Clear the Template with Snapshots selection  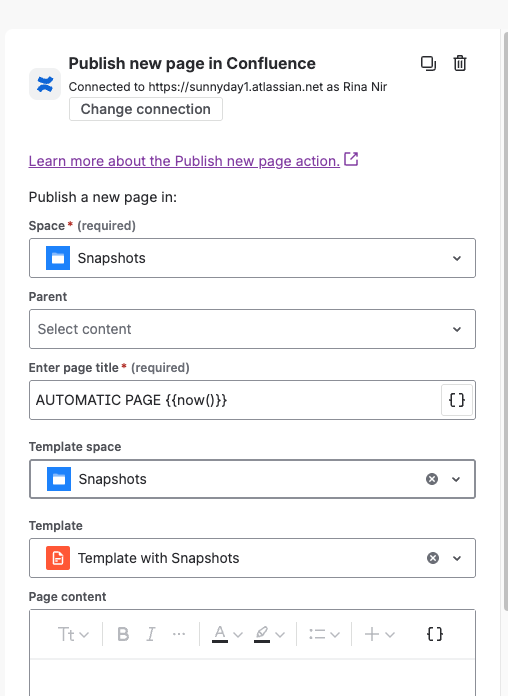433,558
